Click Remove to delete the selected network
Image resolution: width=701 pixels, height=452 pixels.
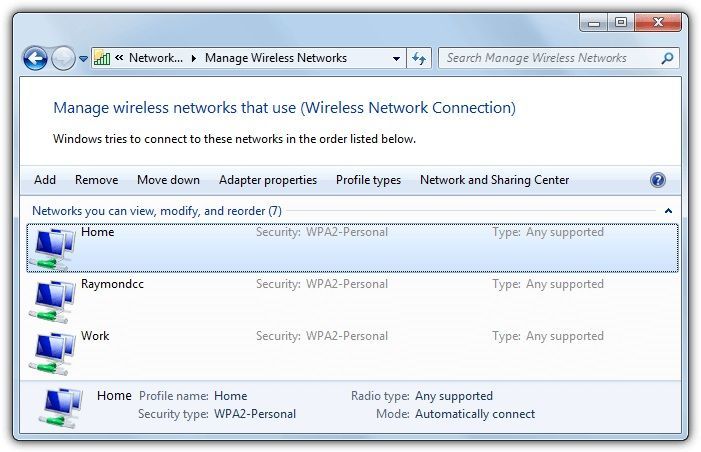point(97,180)
